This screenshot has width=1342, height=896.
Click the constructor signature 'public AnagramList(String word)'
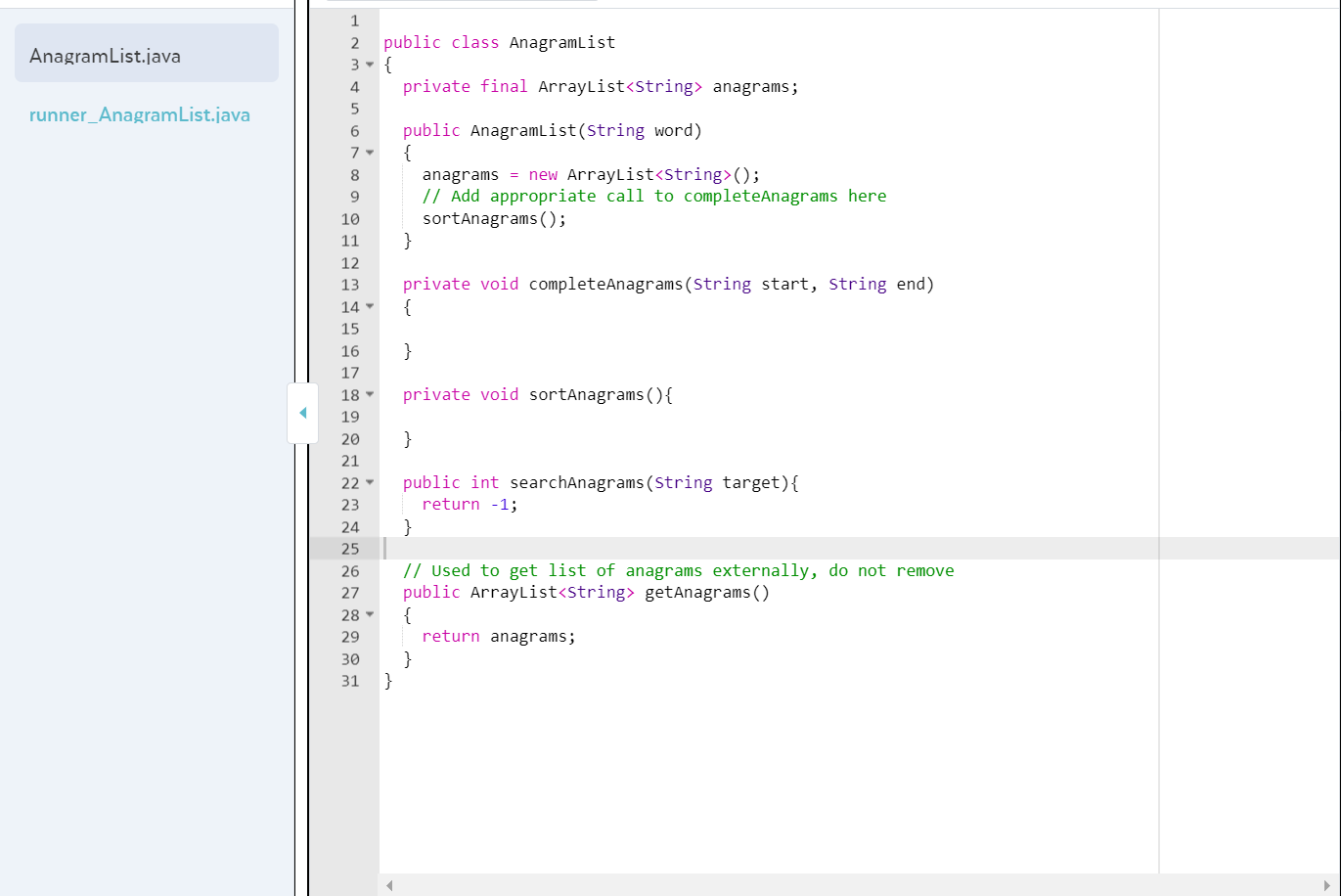click(553, 131)
